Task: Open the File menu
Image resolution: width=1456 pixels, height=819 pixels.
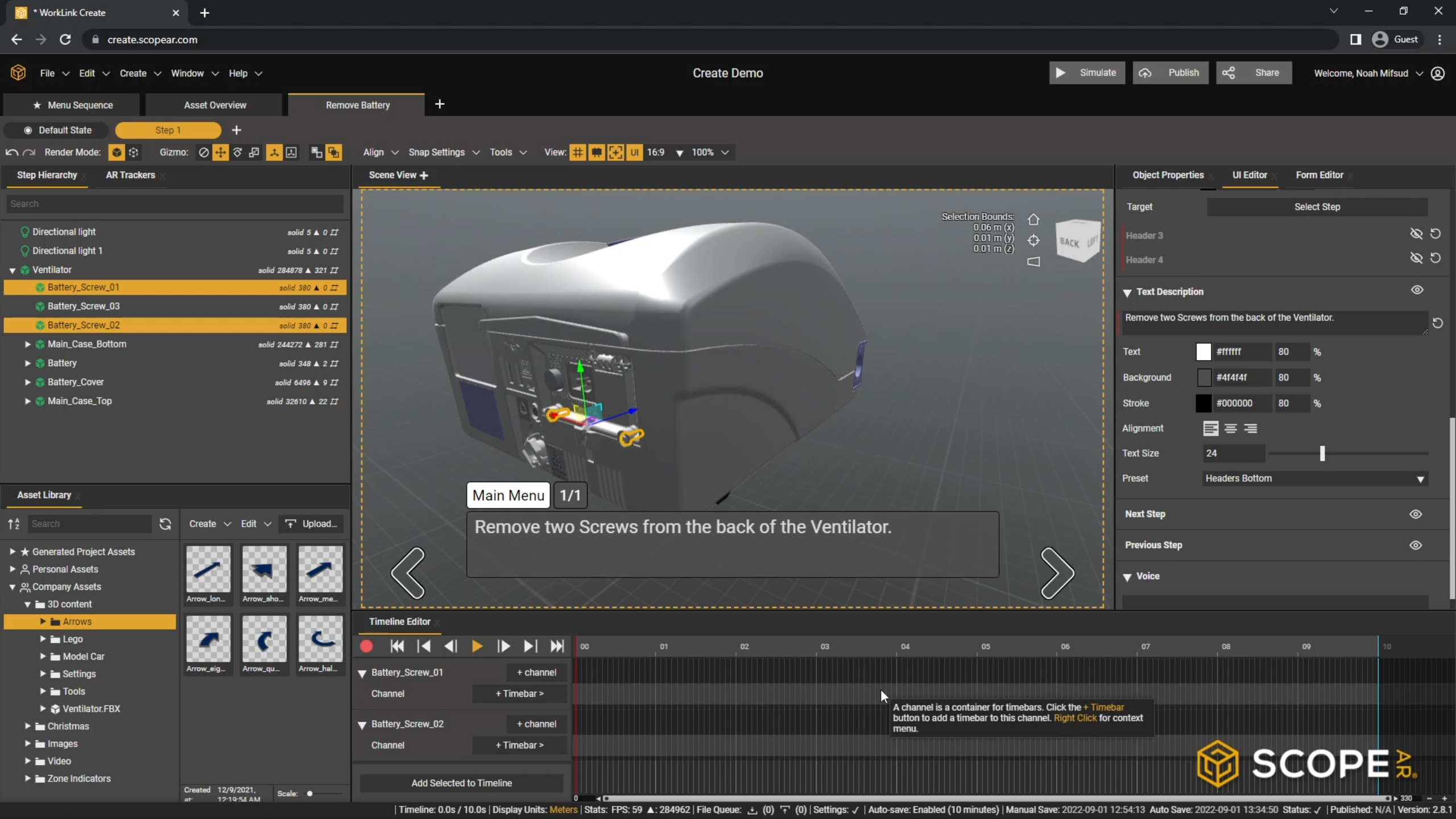Action: (54, 73)
